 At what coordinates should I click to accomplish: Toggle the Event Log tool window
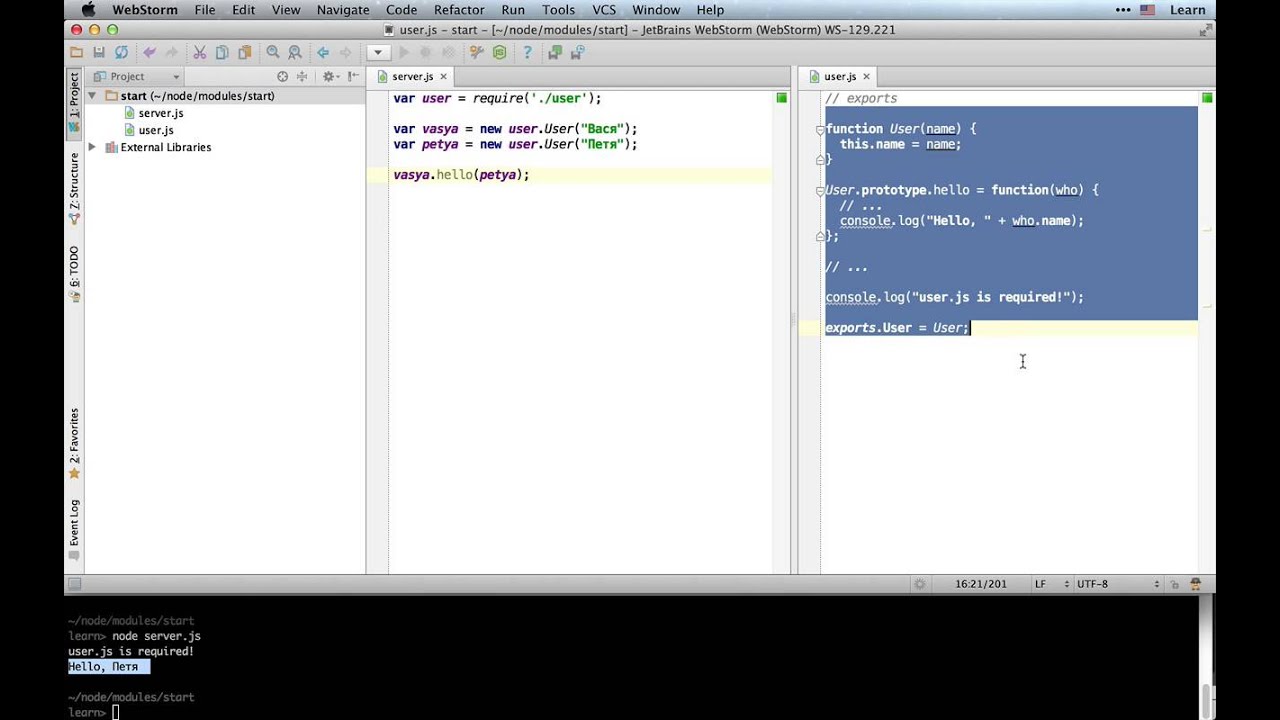coord(74,530)
